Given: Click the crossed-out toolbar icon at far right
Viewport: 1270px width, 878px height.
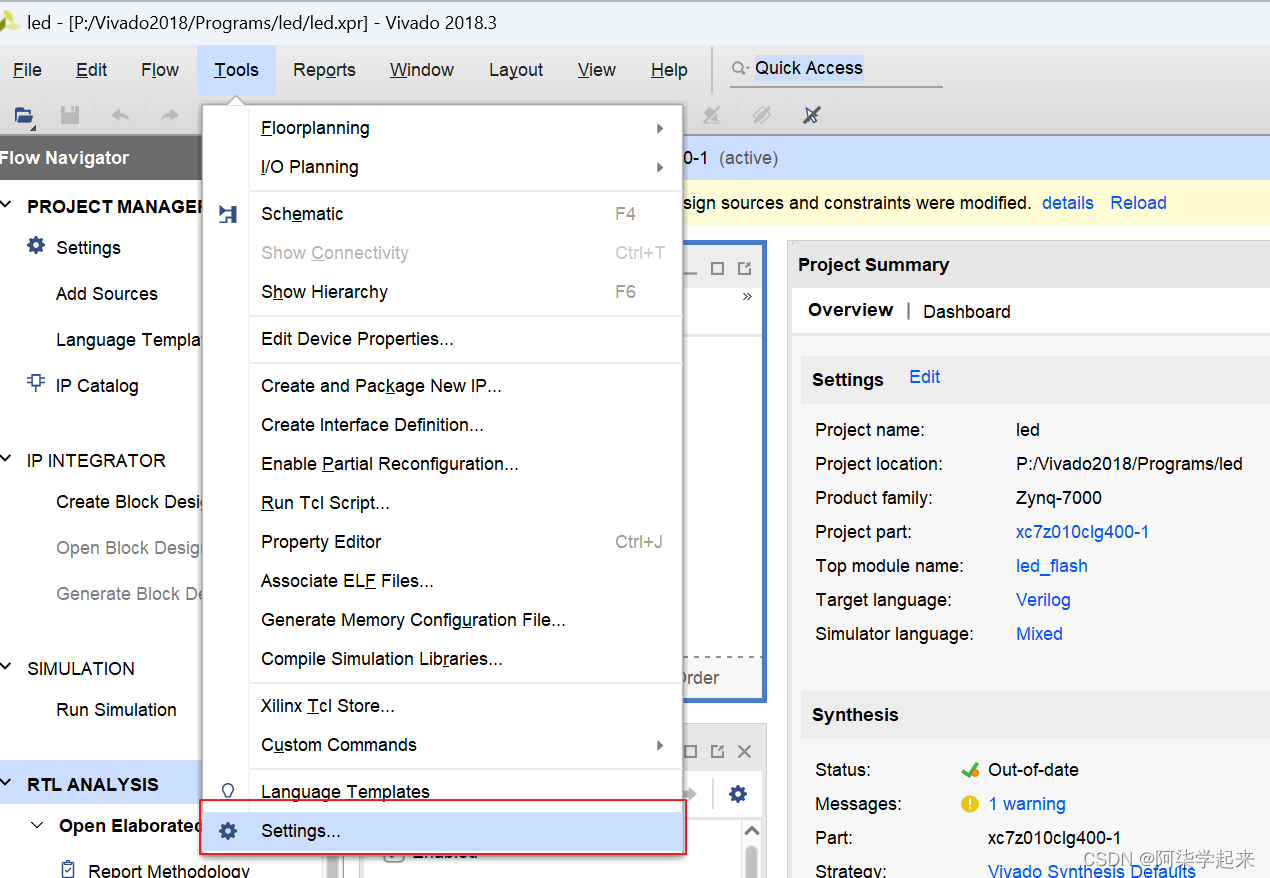Looking at the screenshot, I should [x=812, y=115].
